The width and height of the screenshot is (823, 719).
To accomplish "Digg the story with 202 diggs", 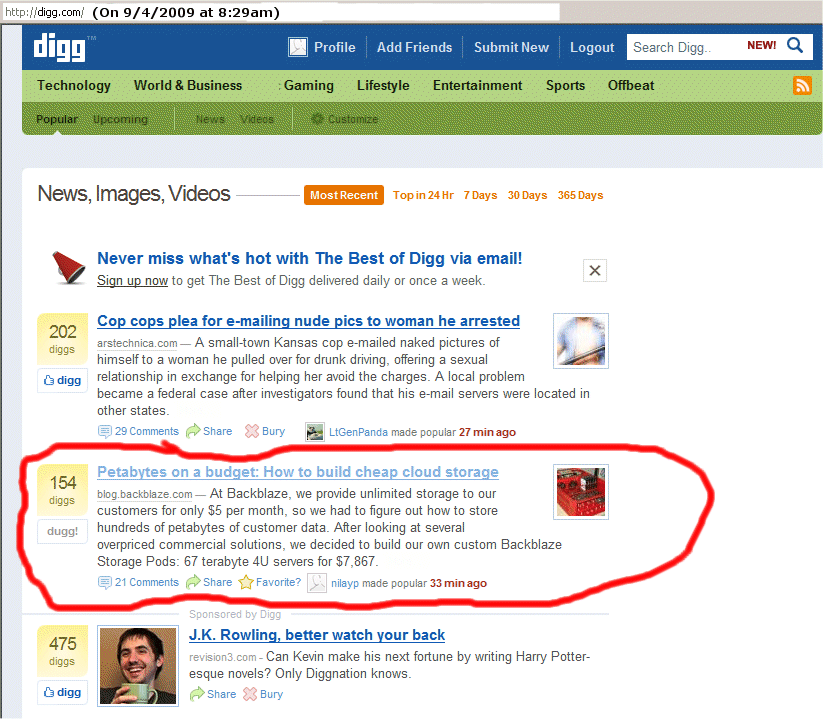I will click(62, 380).
